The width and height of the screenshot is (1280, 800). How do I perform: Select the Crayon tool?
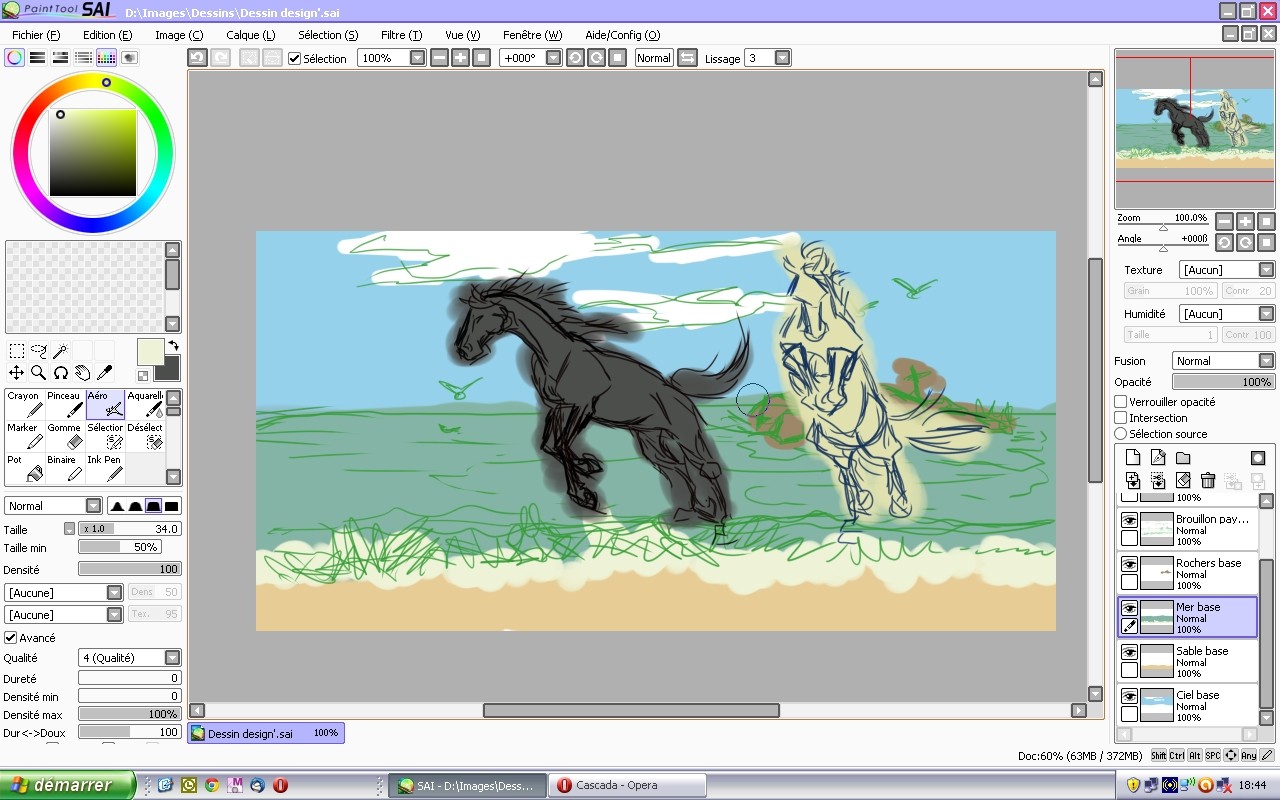tap(24, 404)
